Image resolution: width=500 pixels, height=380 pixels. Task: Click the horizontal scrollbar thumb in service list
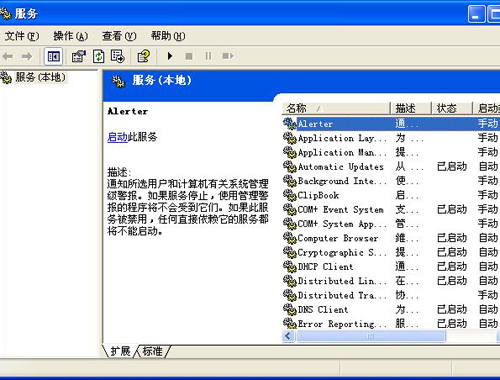click(371, 336)
